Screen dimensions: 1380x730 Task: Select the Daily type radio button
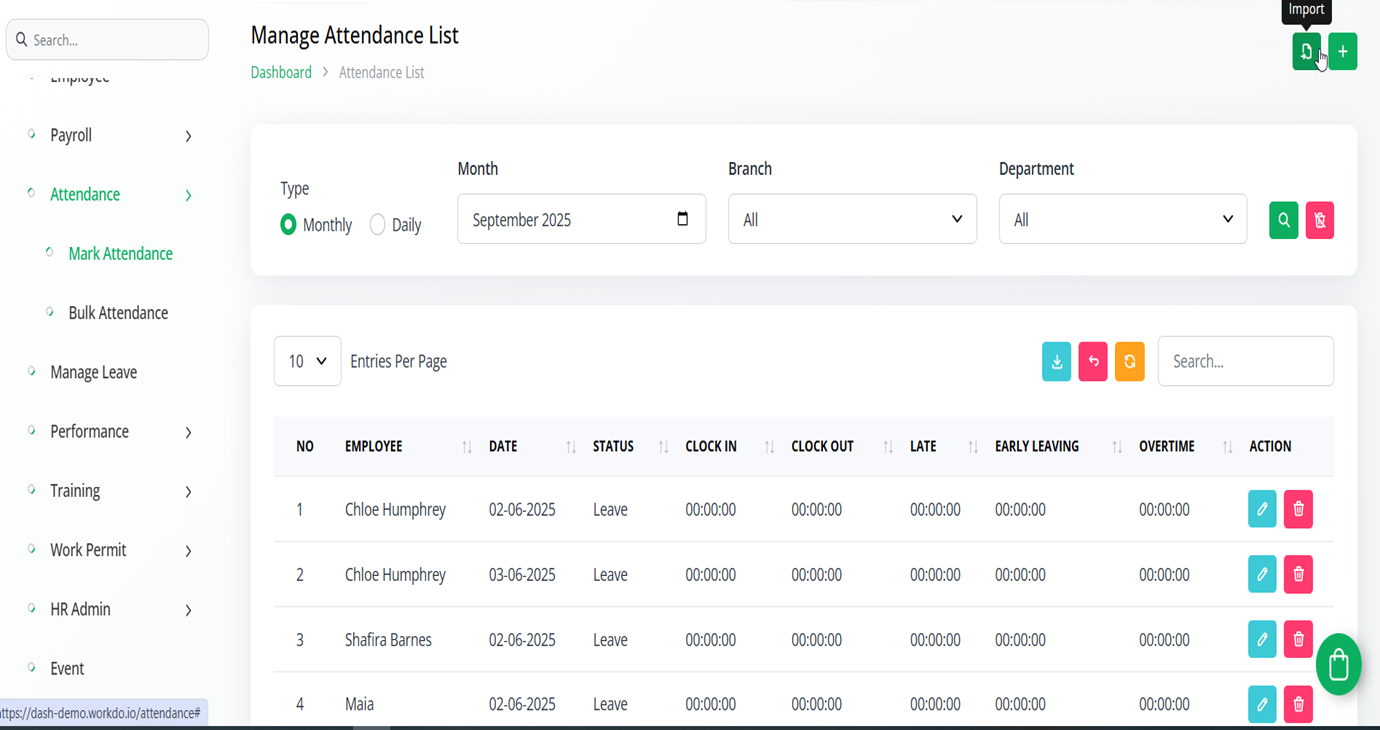click(x=377, y=225)
